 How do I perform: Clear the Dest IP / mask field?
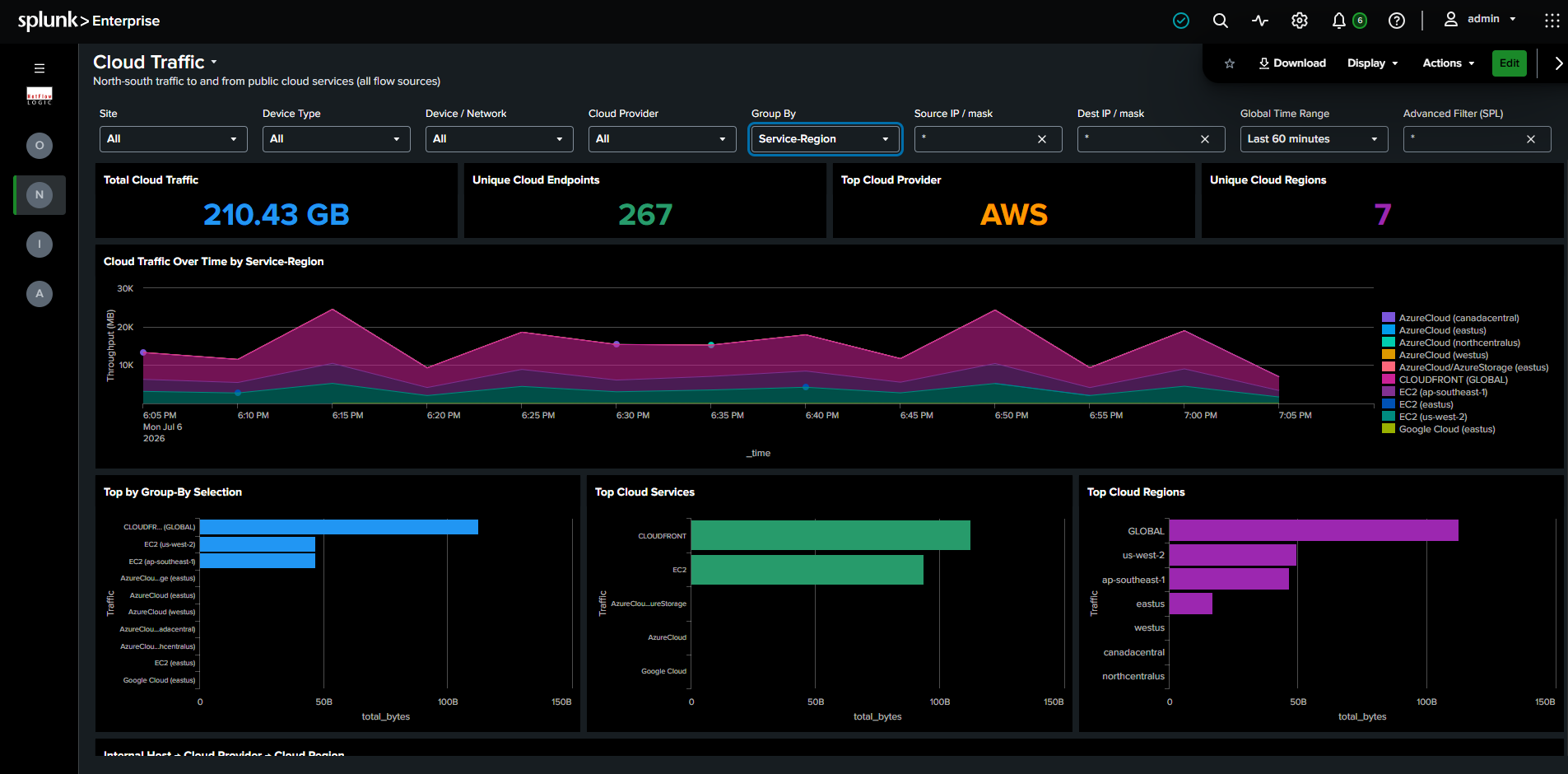click(1205, 139)
